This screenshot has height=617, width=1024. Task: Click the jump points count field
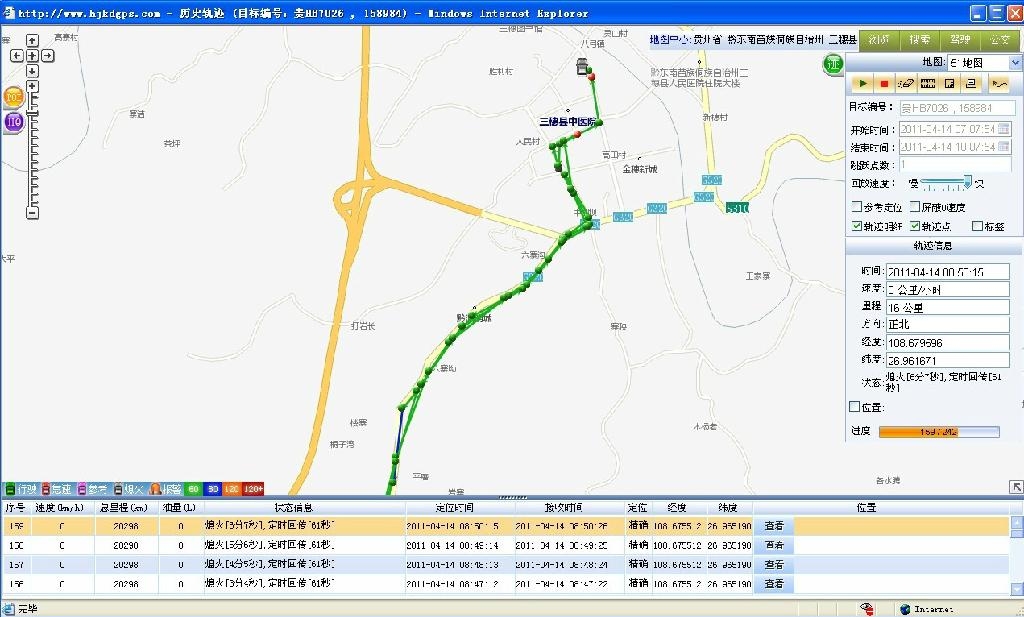coord(955,165)
